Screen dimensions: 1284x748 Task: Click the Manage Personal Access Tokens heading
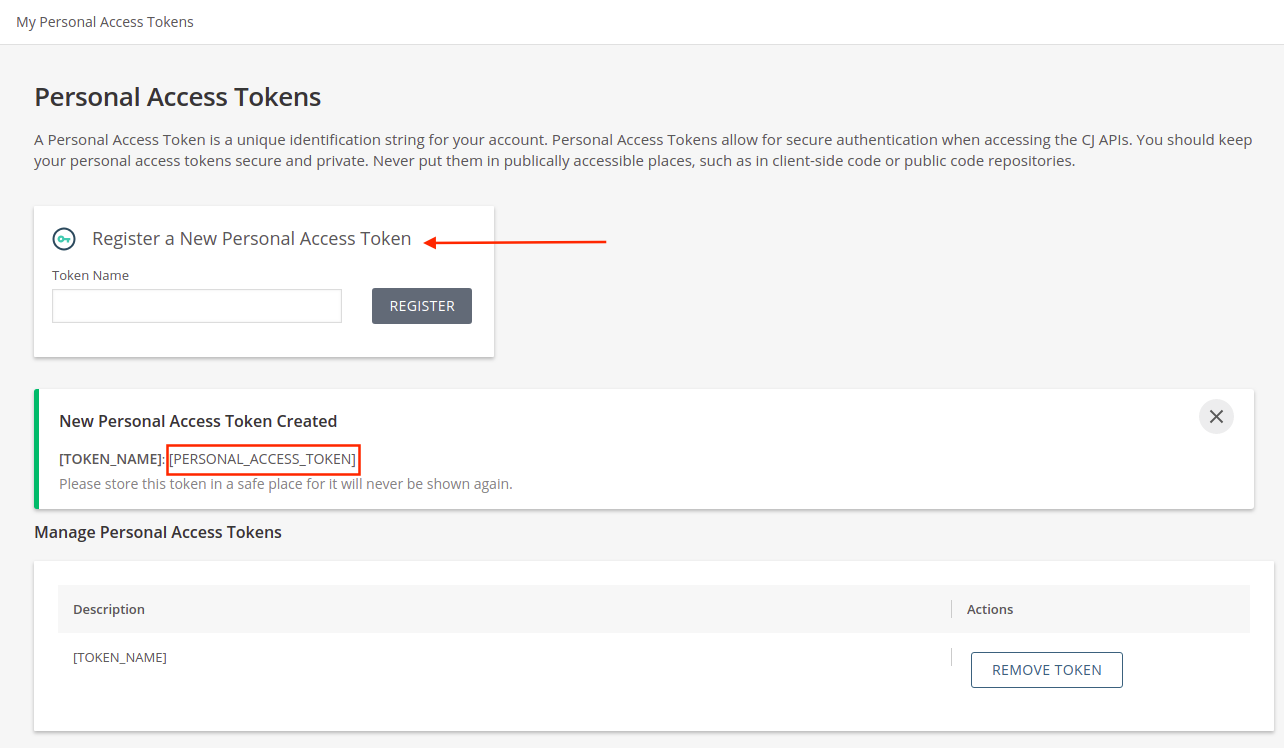coord(158,532)
